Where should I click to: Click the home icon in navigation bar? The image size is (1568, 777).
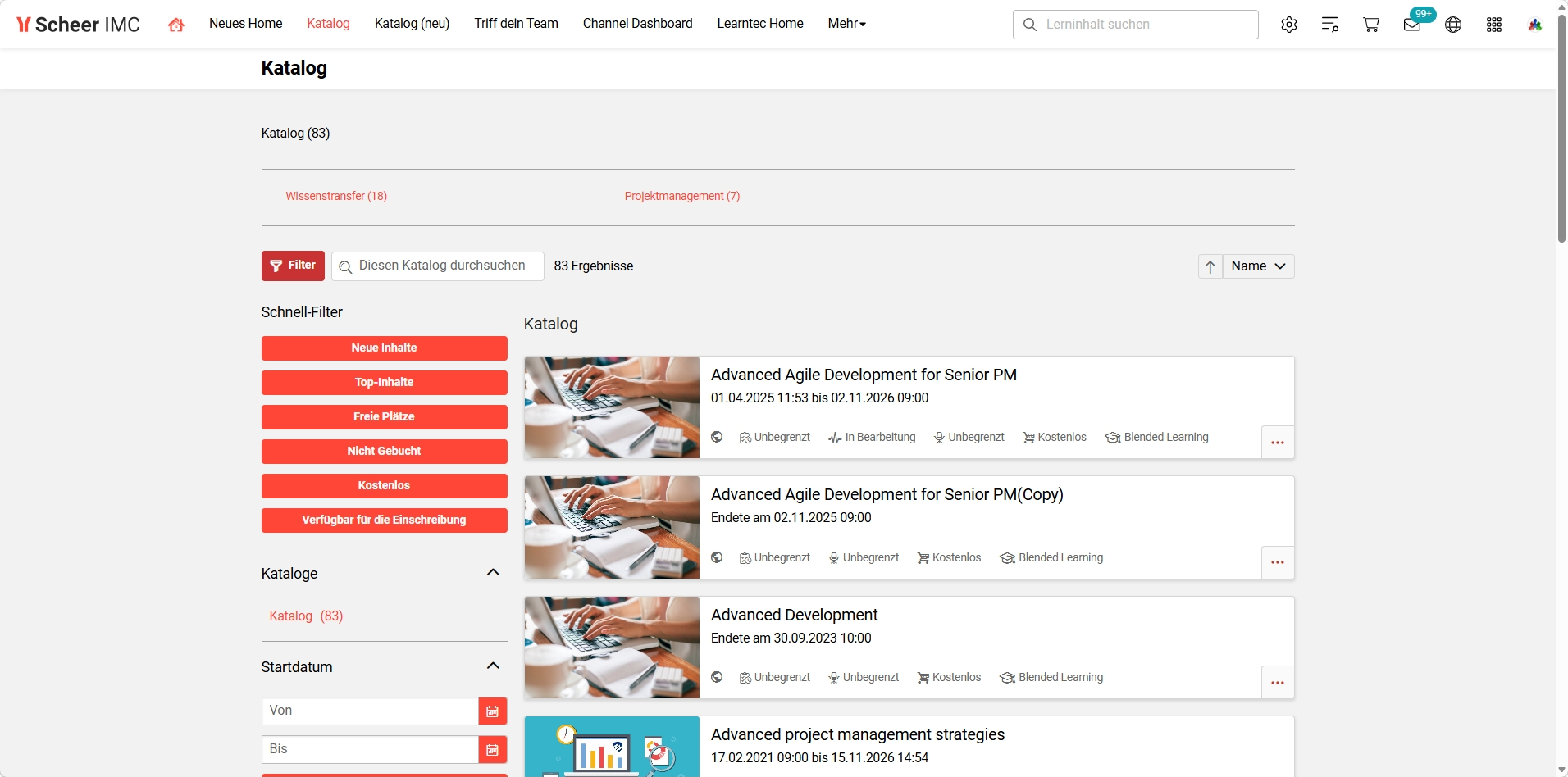pyautogui.click(x=175, y=25)
